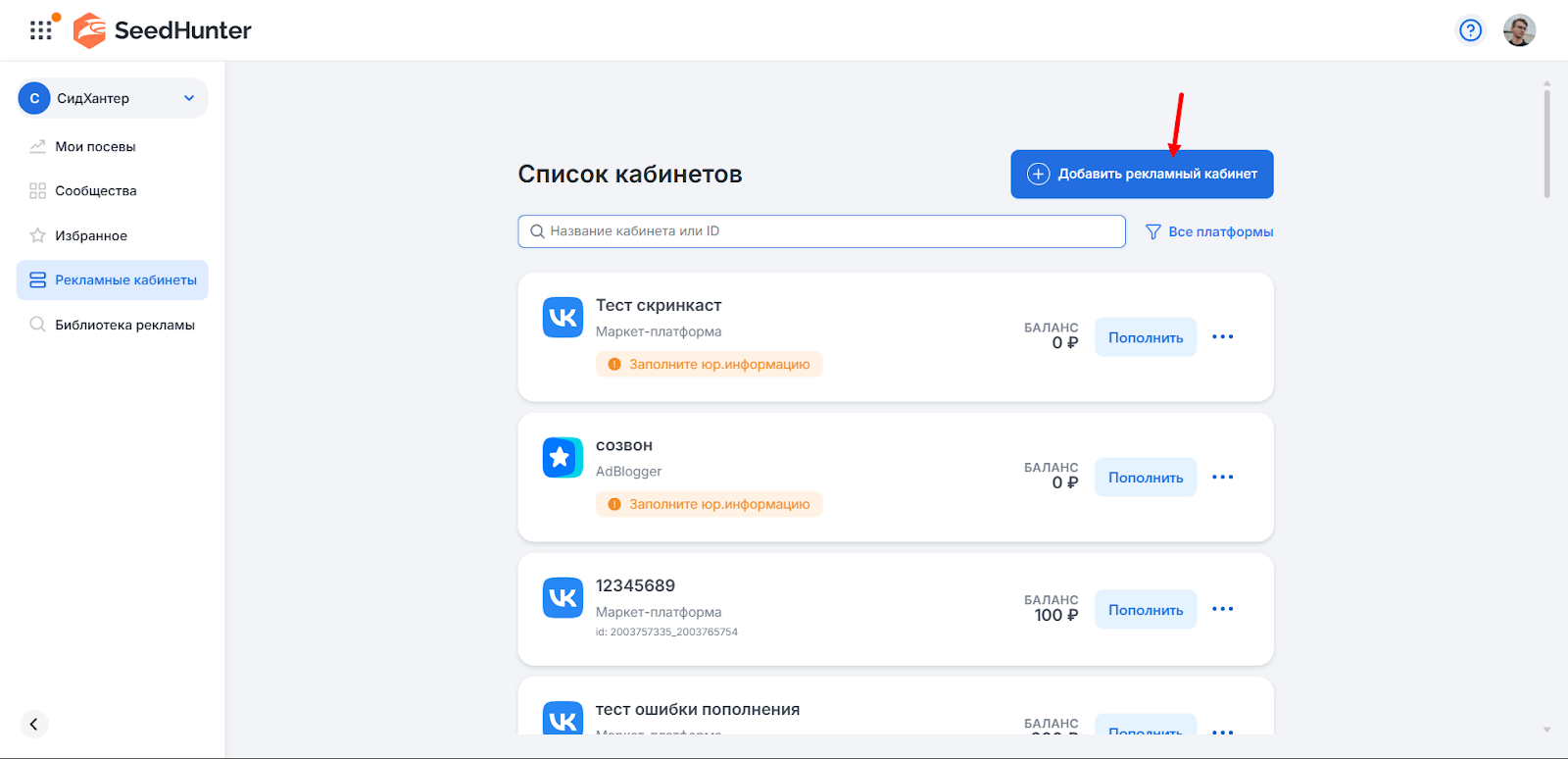Open the apps grid launcher icon
This screenshot has height=759, width=1568.
[40, 30]
